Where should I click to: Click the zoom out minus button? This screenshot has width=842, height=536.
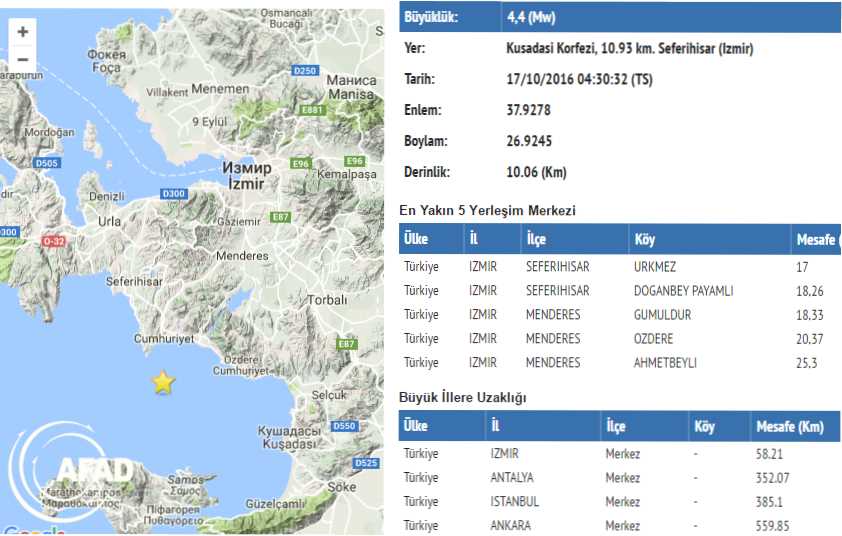tap(22, 59)
